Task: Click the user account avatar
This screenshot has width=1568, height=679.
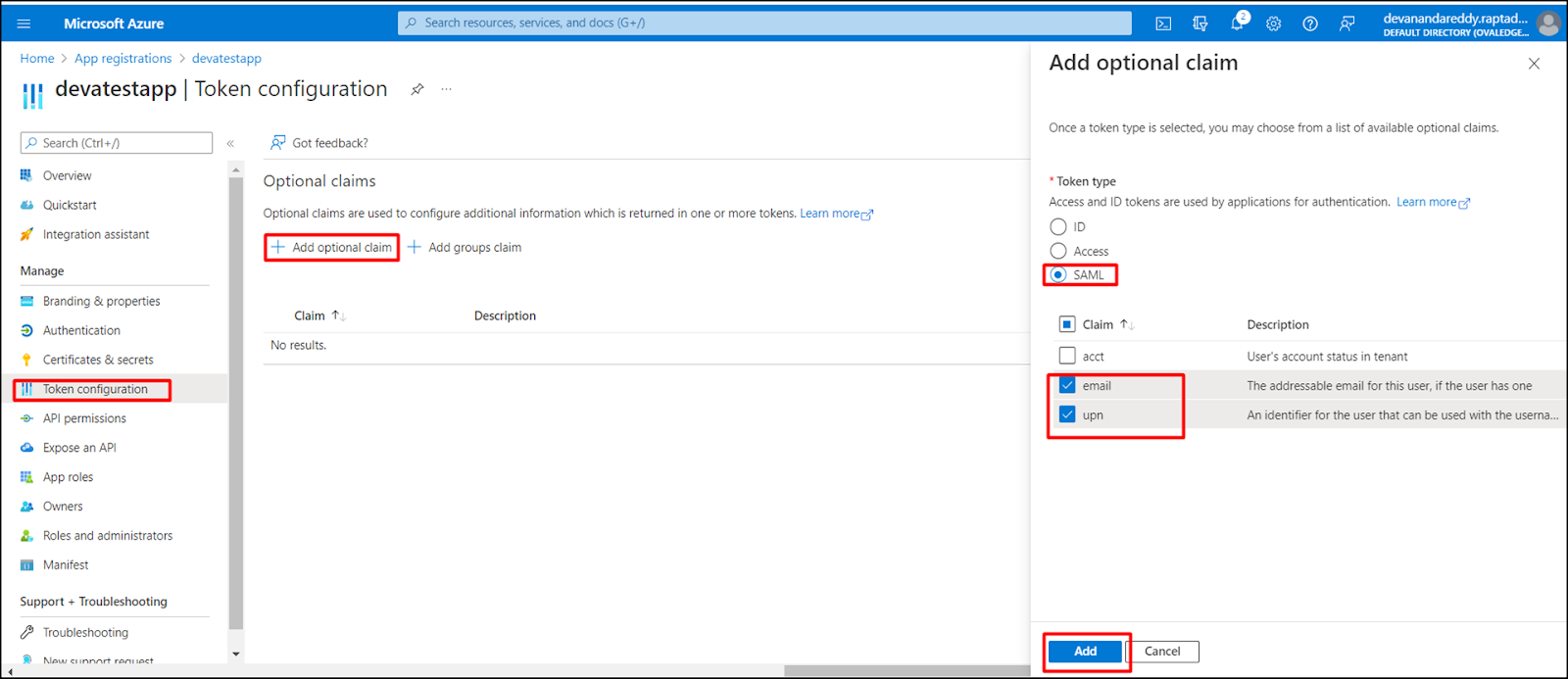Action: tap(1548, 24)
